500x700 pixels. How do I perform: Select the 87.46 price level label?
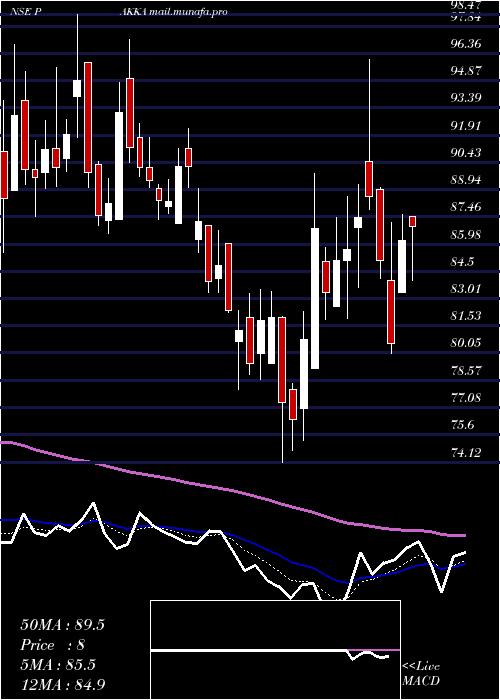tap(466, 207)
